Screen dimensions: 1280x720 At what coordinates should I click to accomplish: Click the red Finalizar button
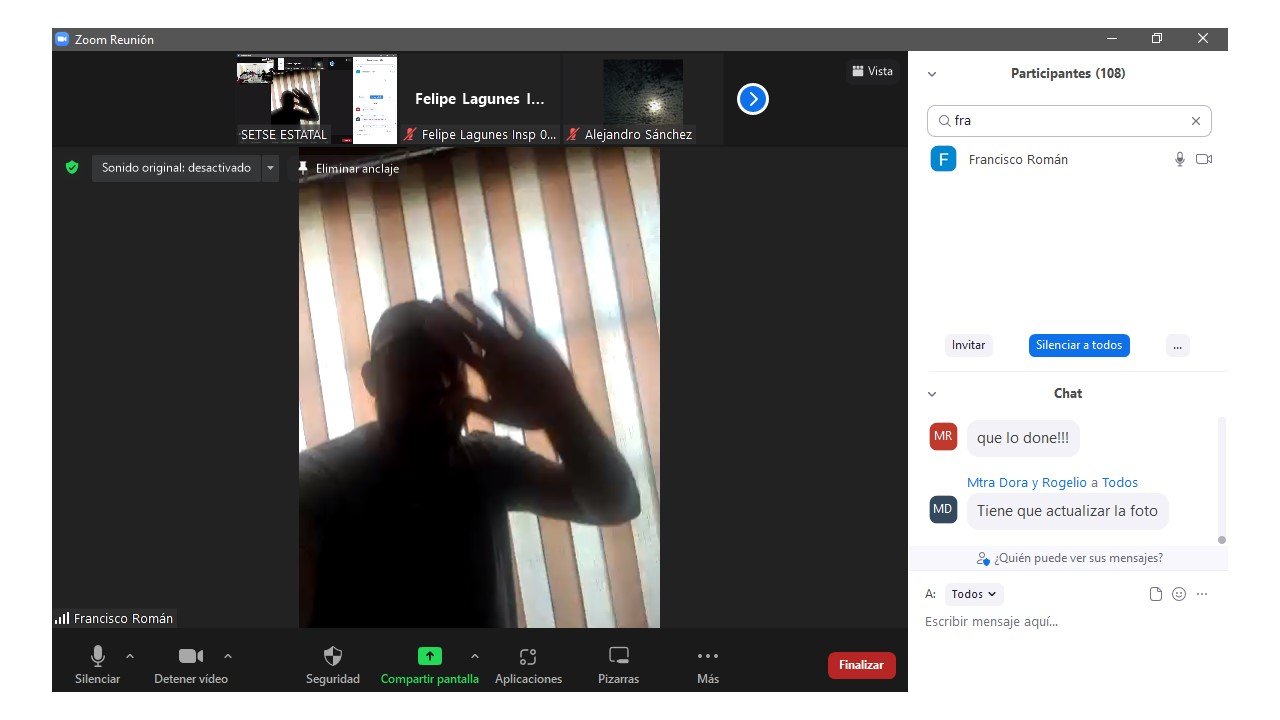click(x=861, y=665)
